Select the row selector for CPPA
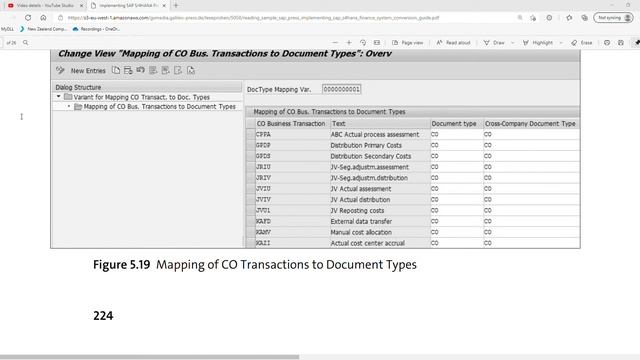Image resolution: width=640 pixels, height=360 pixels. click(250, 134)
